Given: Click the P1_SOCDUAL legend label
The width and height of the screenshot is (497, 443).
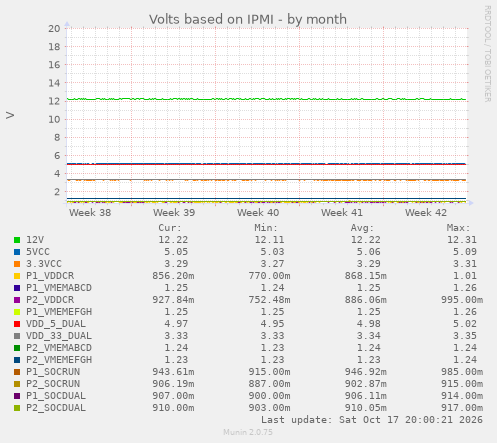Looking at the screenshot, I should pyautogui.click(x=56, y=396).
